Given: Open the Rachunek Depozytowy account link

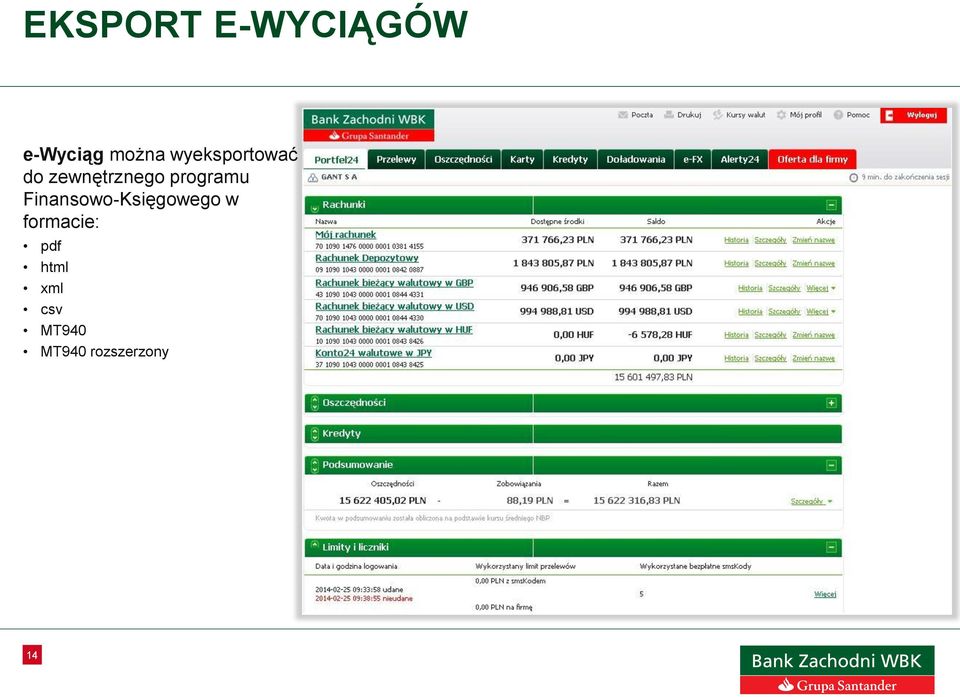Looking at the screenshot, I should click(x=367, y=258).
